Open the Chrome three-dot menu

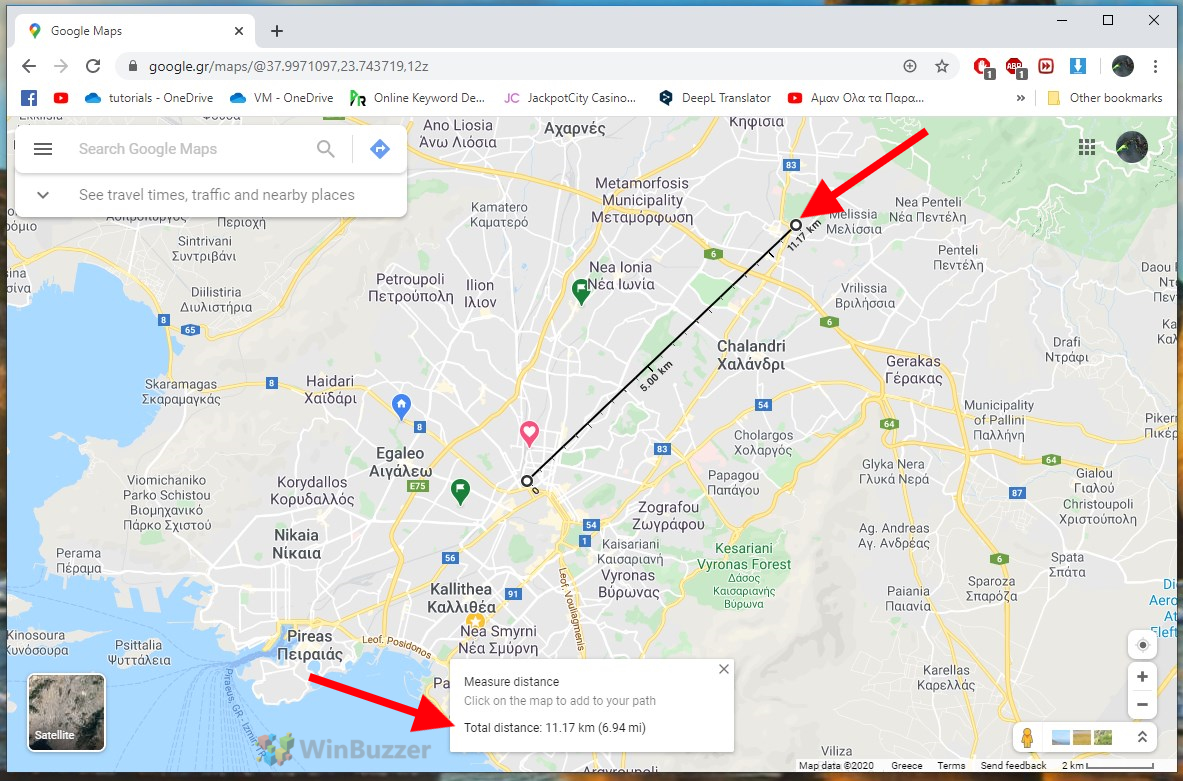[1155, 66]
